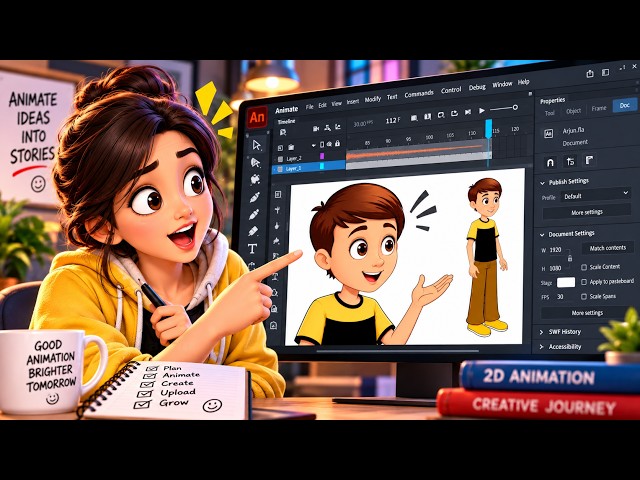This screenshot has height=480, width=640.
Task: Select the Text (T) tool
Action: [x=252, y=248]
